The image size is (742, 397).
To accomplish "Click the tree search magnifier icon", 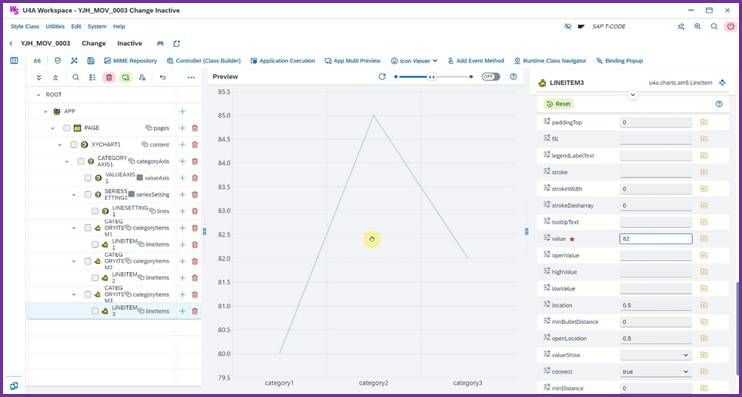I will pyautogui.click(x=76, y=77).
